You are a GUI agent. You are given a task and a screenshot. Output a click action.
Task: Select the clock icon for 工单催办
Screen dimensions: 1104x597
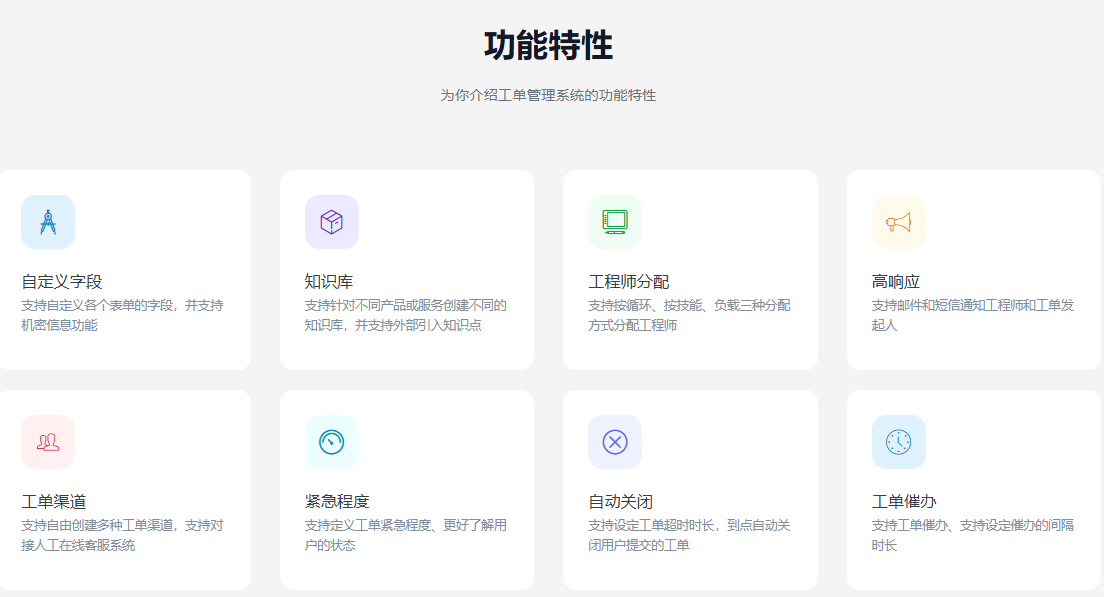coord(898,442)
